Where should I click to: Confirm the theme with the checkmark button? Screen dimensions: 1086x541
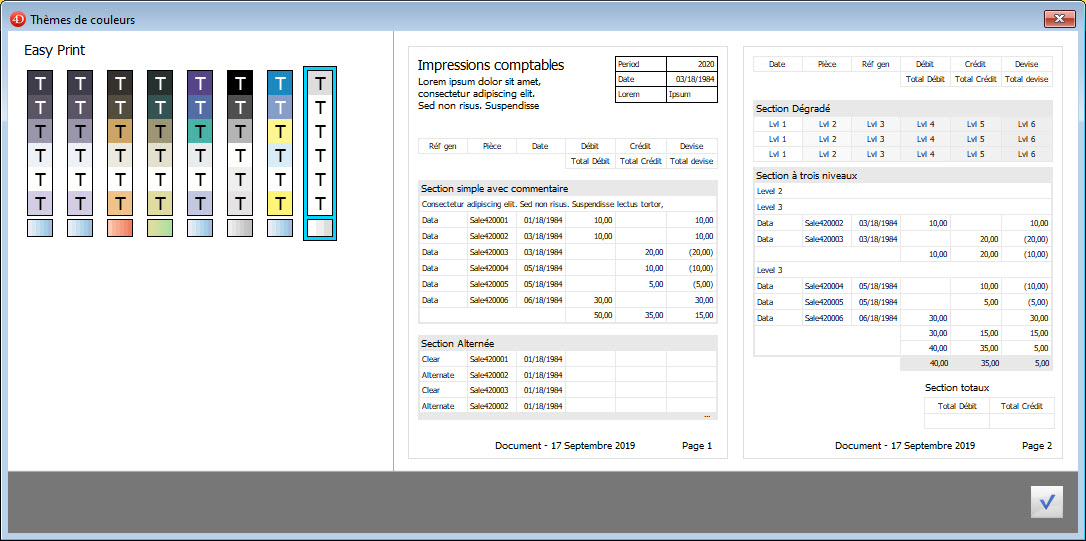1047,502
